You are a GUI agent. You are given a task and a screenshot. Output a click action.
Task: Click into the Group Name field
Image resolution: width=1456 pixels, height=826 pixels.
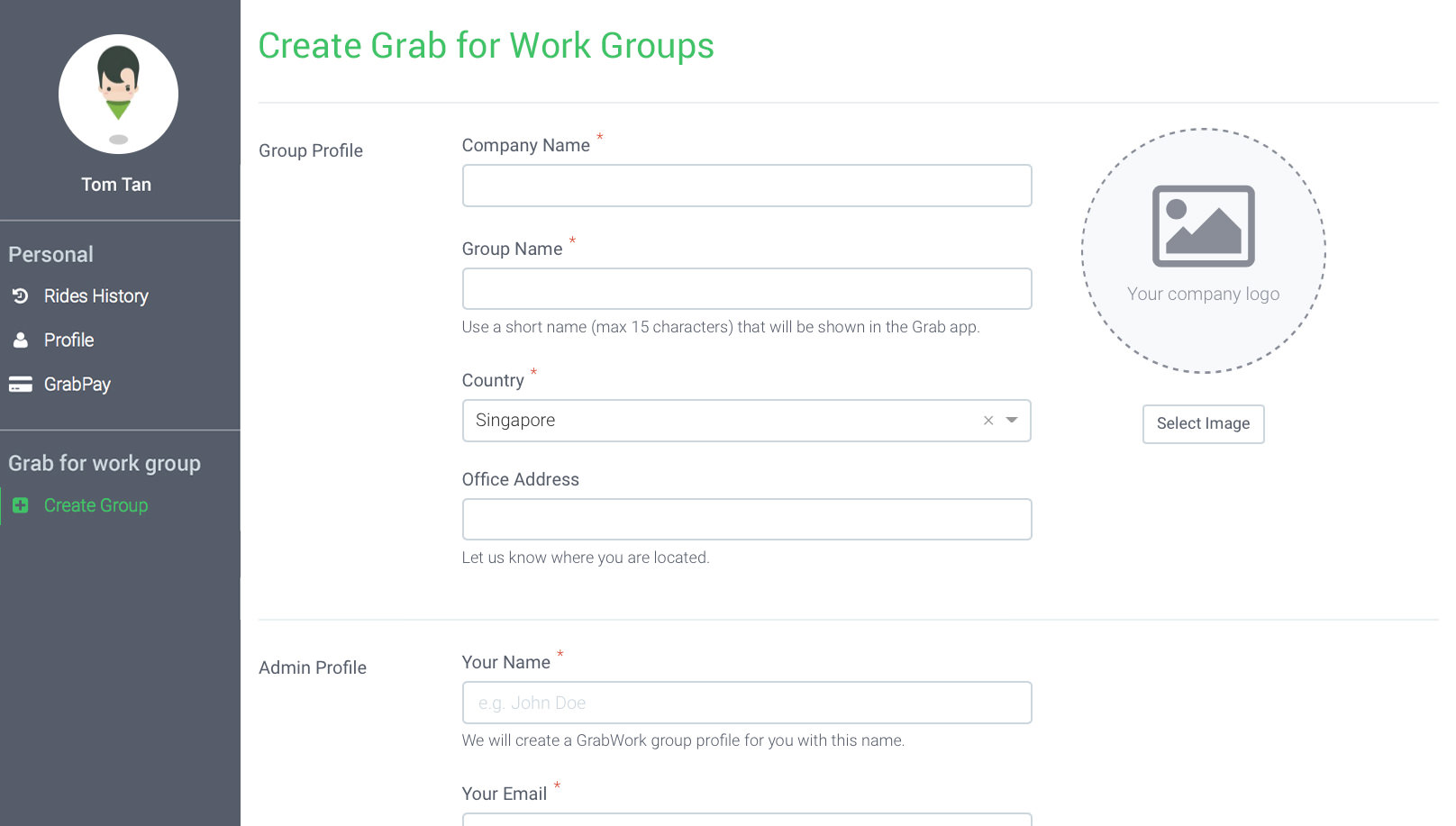746,289
